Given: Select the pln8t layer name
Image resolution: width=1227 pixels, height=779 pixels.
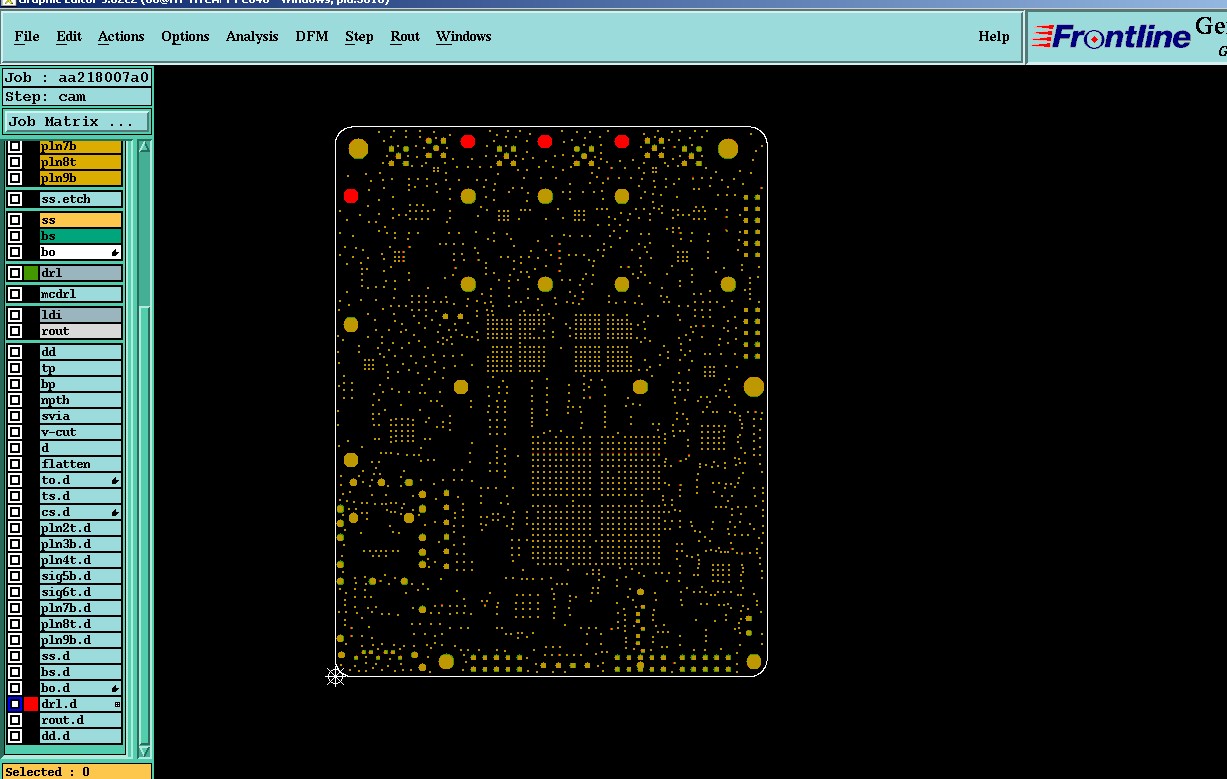Looking at the screenshot, I should (x=80, y=162).
